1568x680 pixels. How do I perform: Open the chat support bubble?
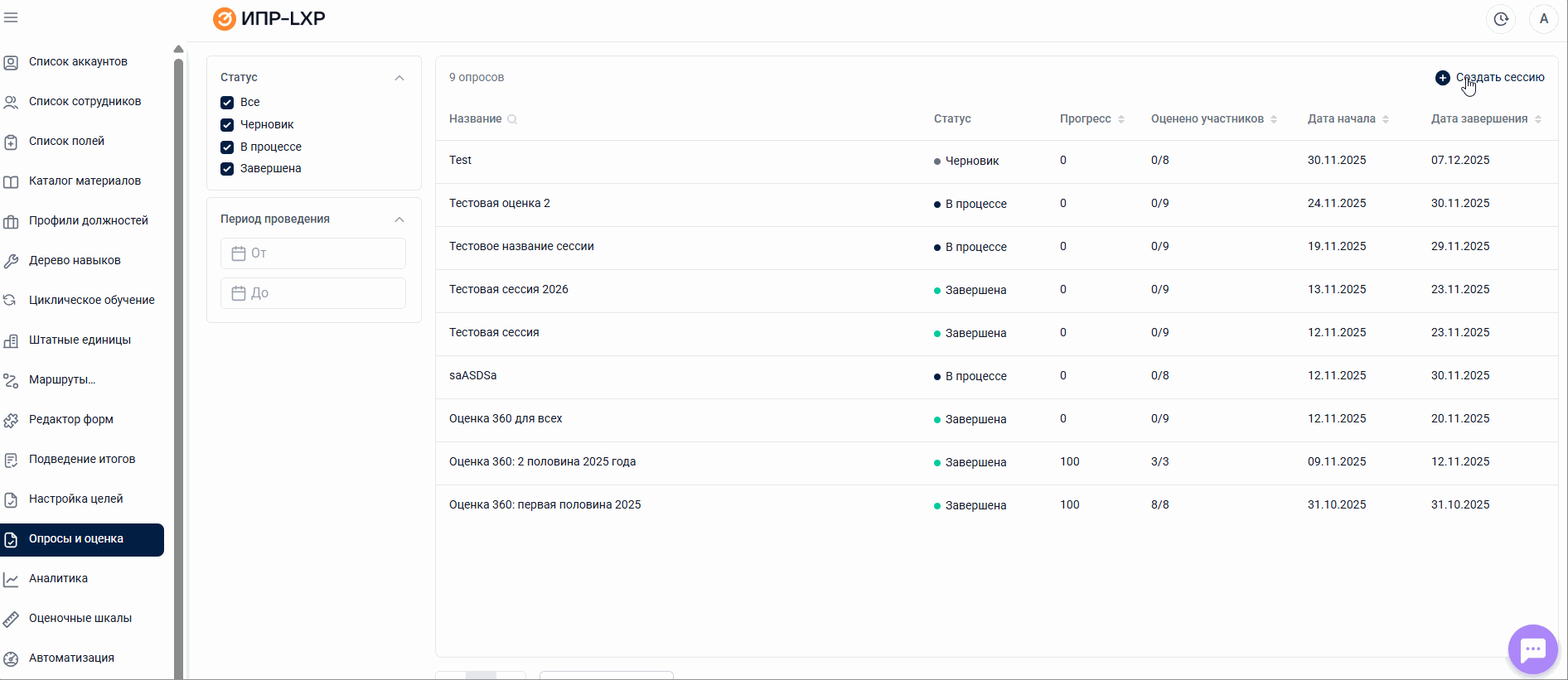(x=1532, y=649)
